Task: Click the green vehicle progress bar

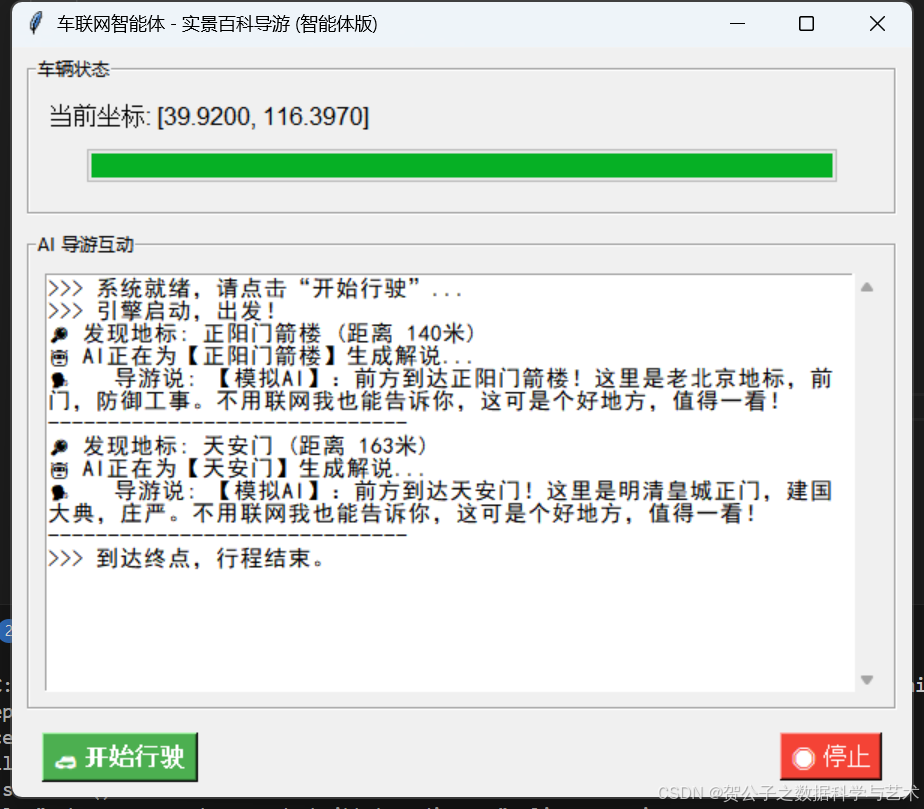Action: pyautogui.click(x=460, y=165)
